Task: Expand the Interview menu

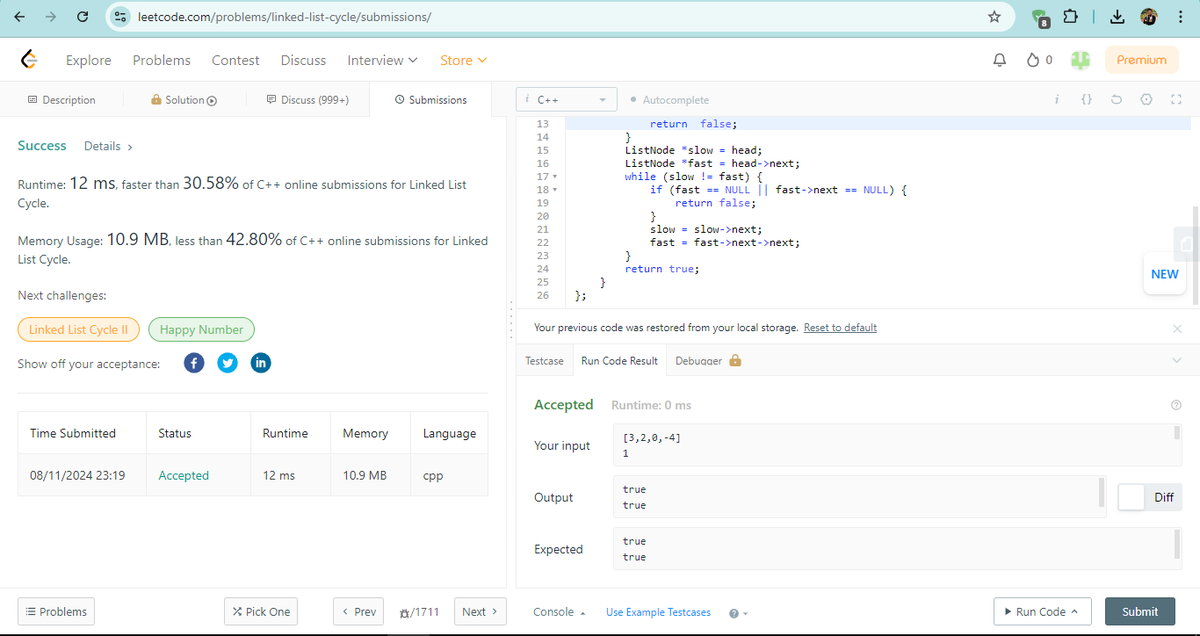Action: [x=382, y=60]
